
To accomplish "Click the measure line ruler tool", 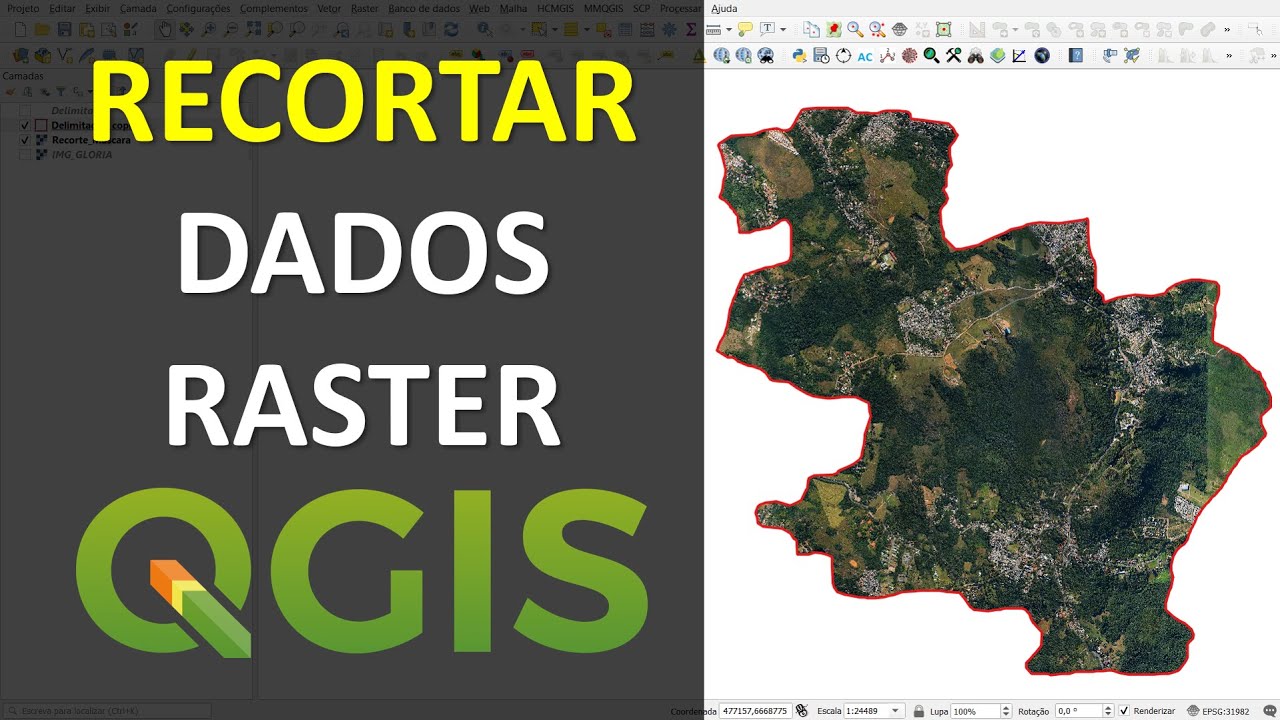I will point(714,30).
